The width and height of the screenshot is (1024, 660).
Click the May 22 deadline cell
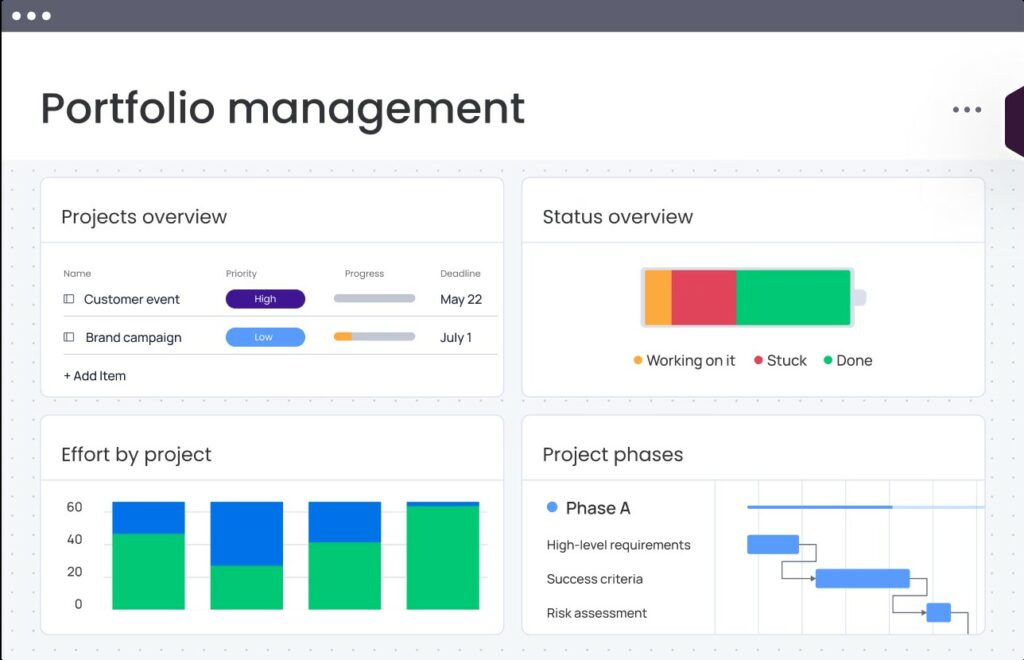pyautogui.click(x=460, y=299)
